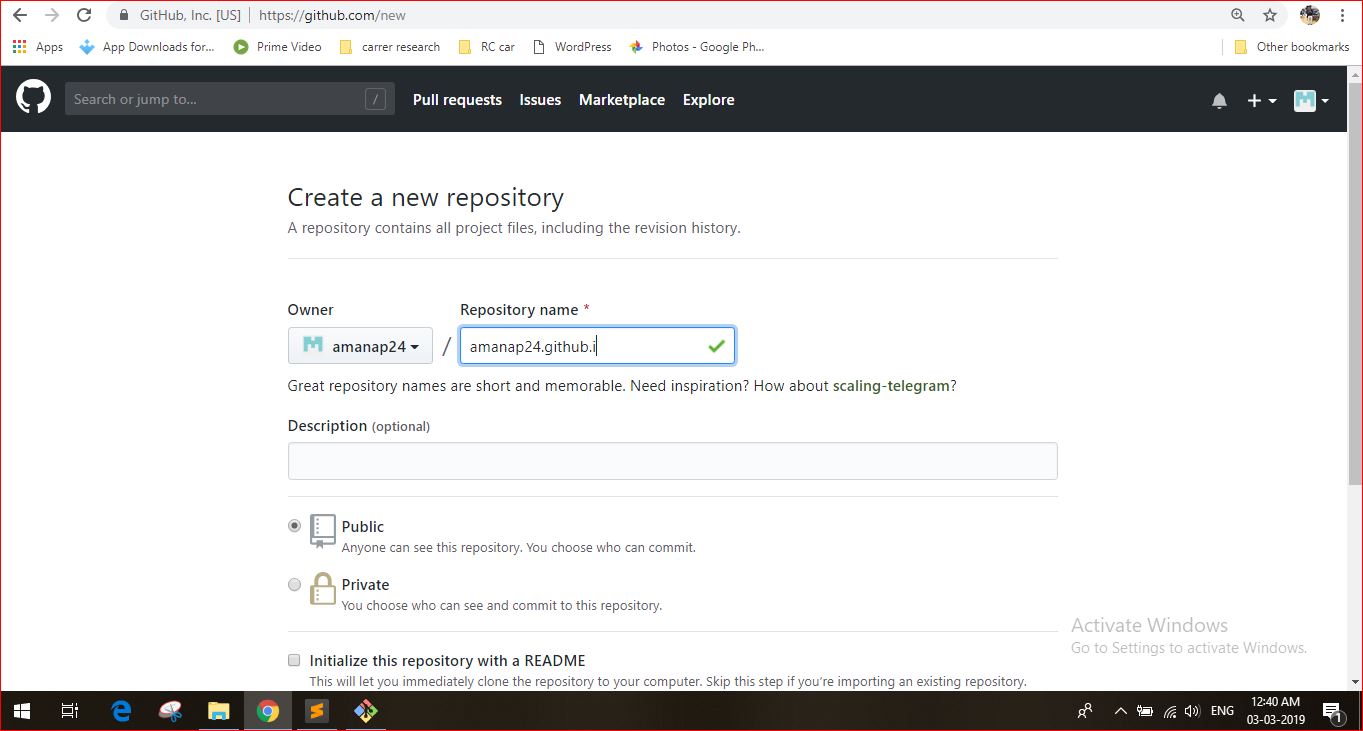Viewport: 1363px width, 731px height.
Task: Open the user avatar menu in header
Action: [1311, 100]
